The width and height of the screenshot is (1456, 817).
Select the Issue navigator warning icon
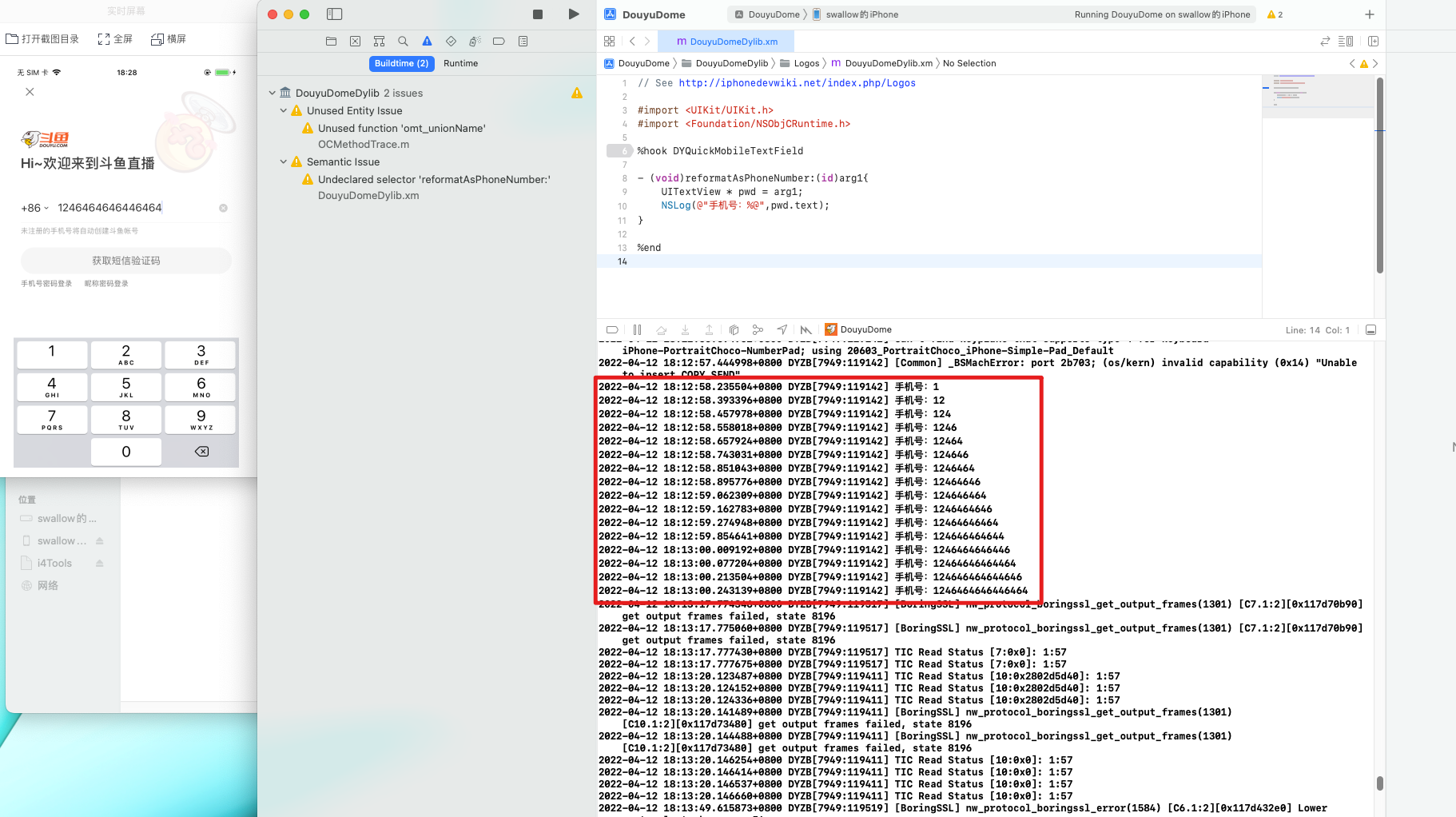428,41
